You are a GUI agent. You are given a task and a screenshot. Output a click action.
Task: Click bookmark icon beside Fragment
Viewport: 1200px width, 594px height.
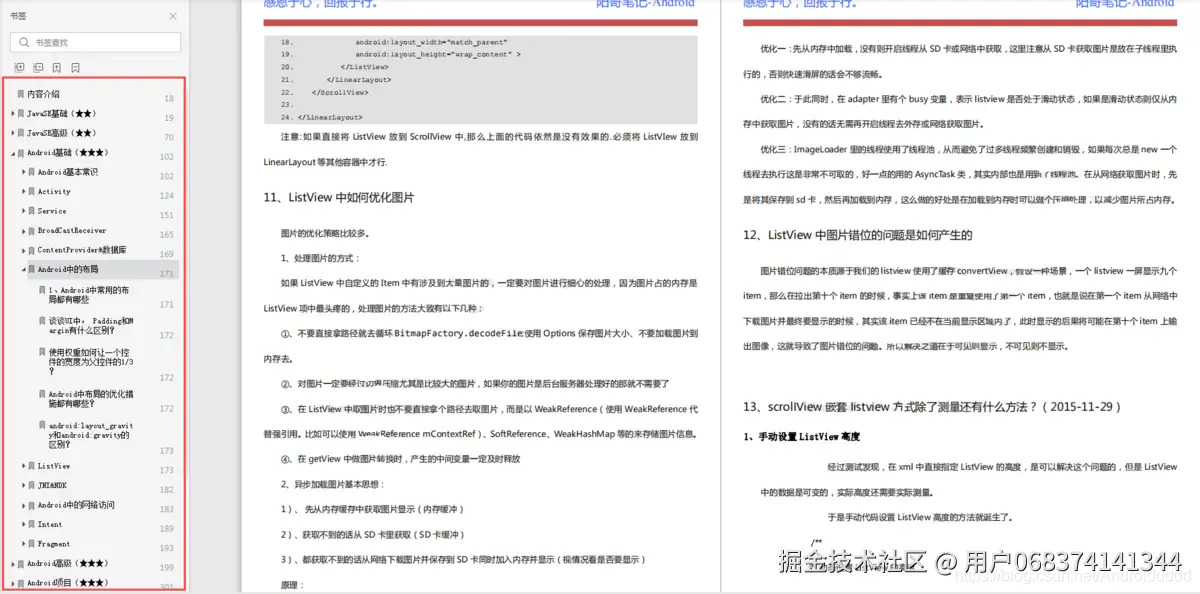pos(32,544)
